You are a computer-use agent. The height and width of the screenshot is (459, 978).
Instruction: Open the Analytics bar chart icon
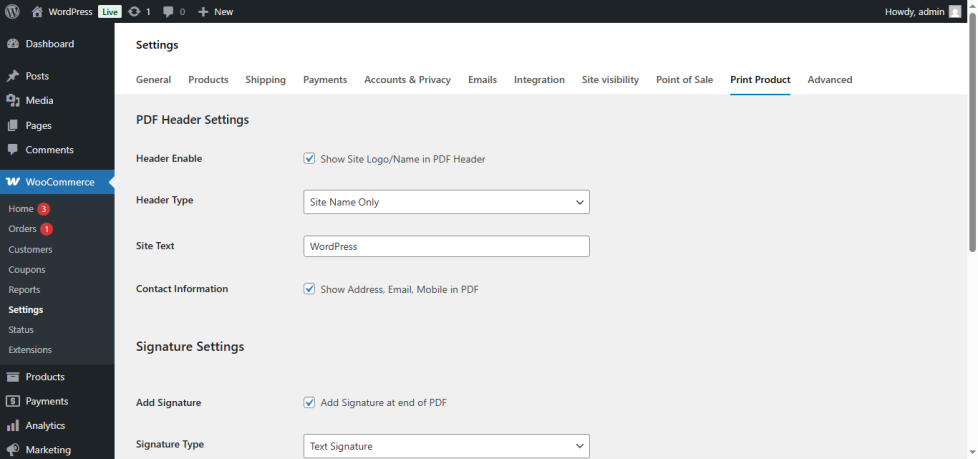coord(13,425)
